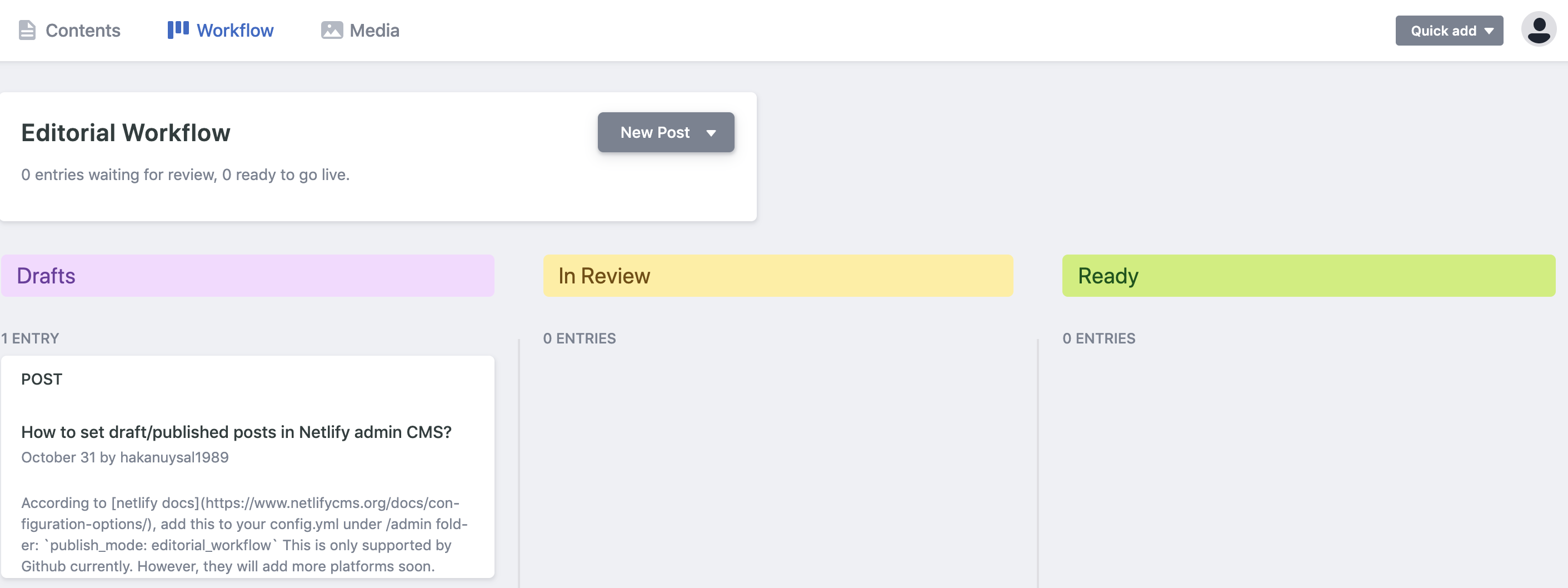
Task: Click the Workflow columns icon
Action: tap(178, 30)
